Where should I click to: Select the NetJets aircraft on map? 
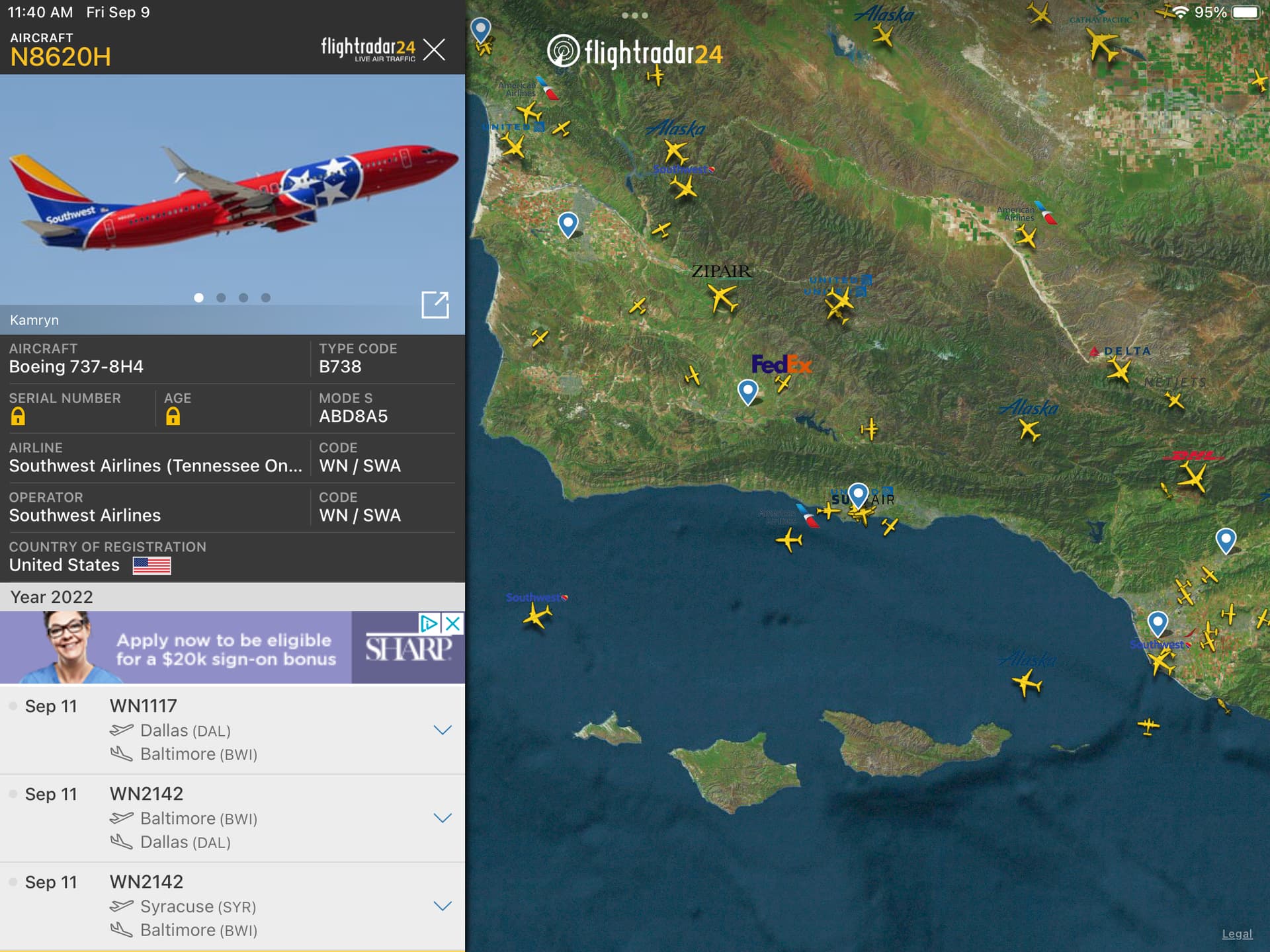(x=1175, y=400)
